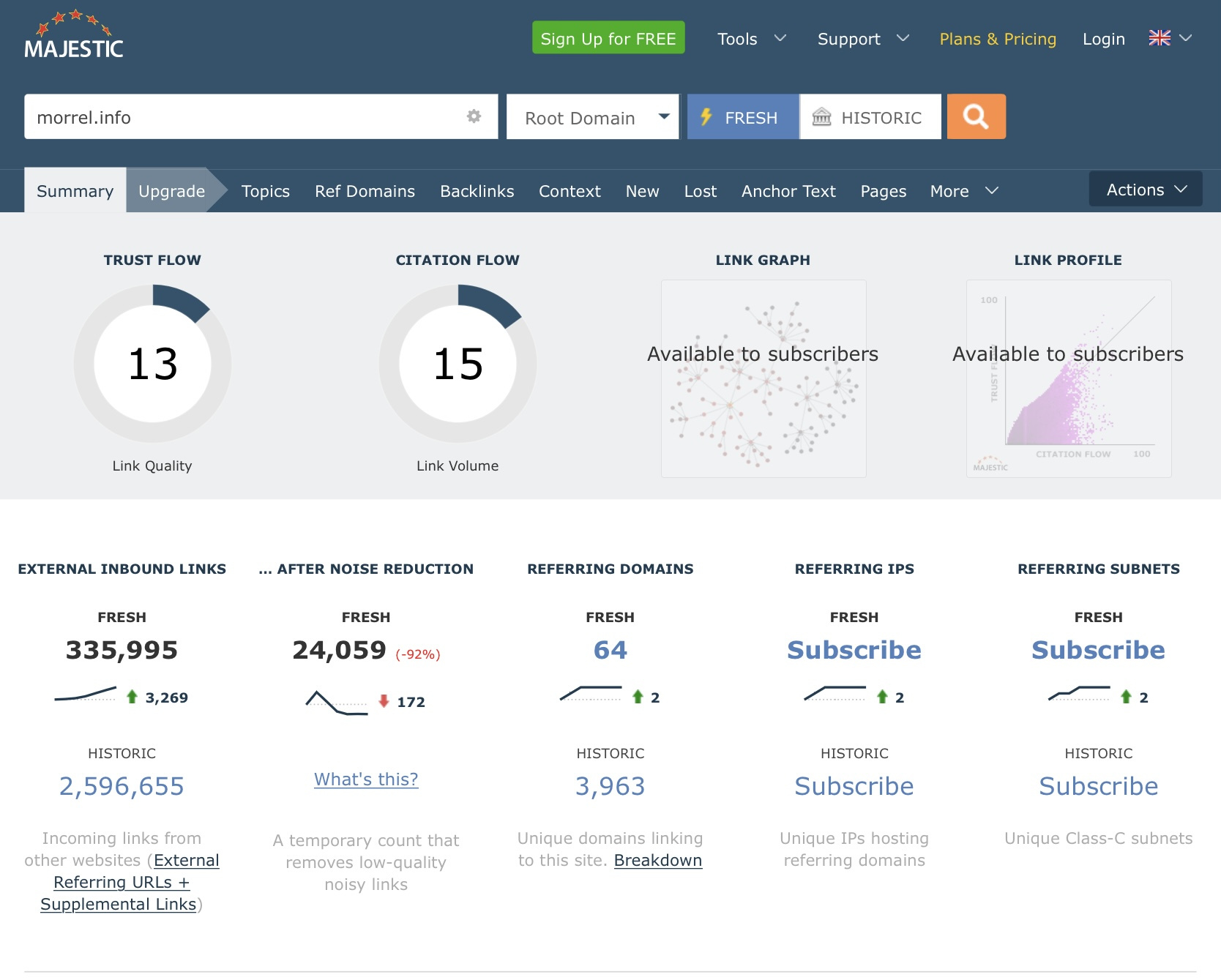The height and width of the screenshot is (980, 1221).
Task: Click the Majestic logo
Action: (x=73, y=34)
